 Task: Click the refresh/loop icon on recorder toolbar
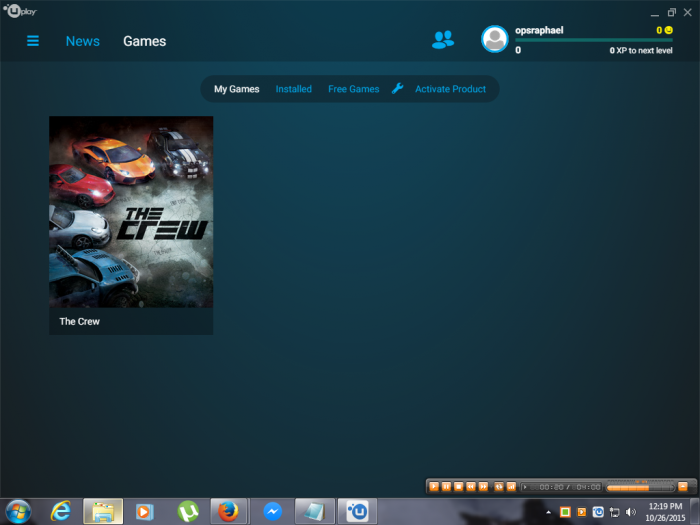[x=499, y=487]
